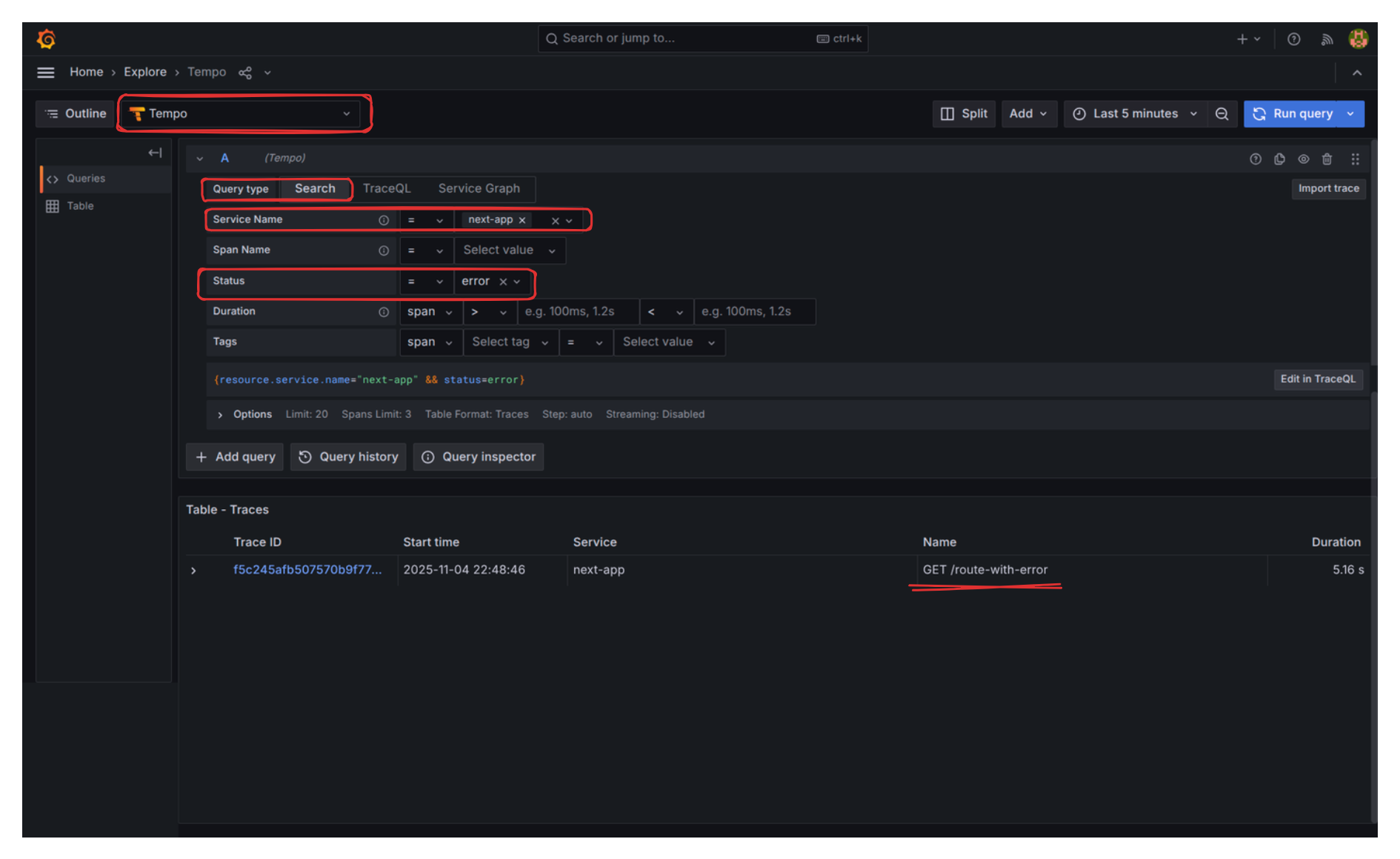Duplicate query A using copy icon
The image size is (1400, 859).
1279,159
